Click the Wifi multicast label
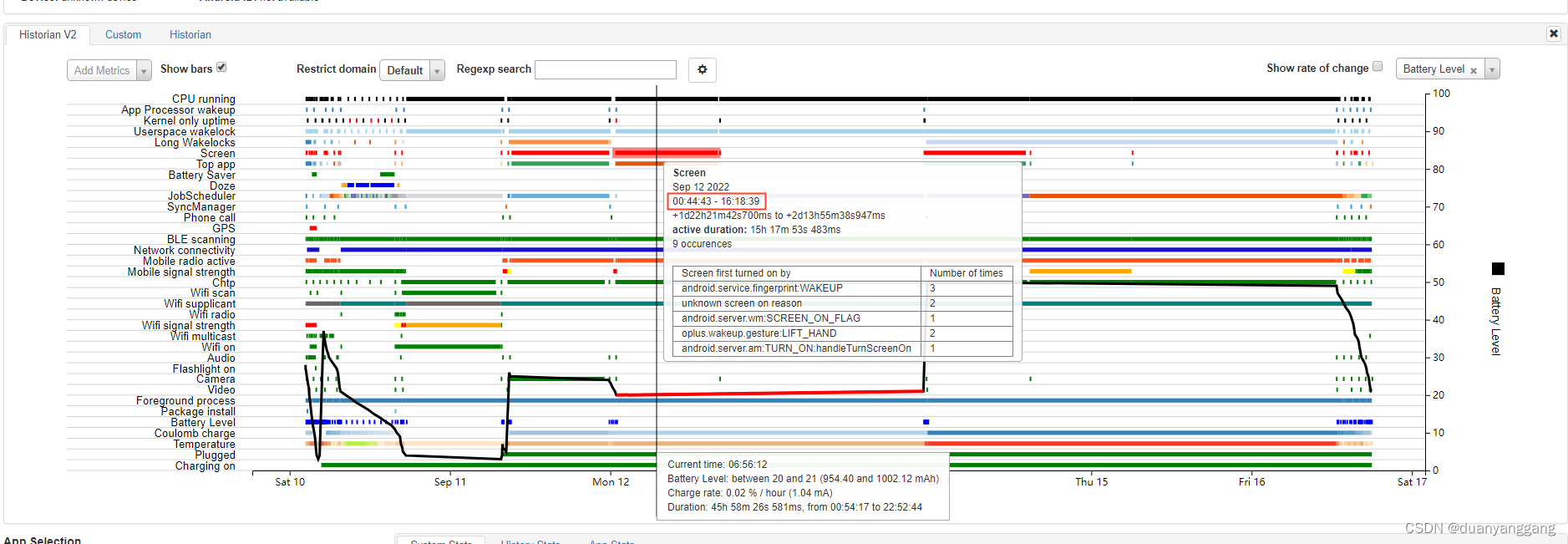Image resolution: width=1568 pixels, height=544 pixels. click(203, 336)
